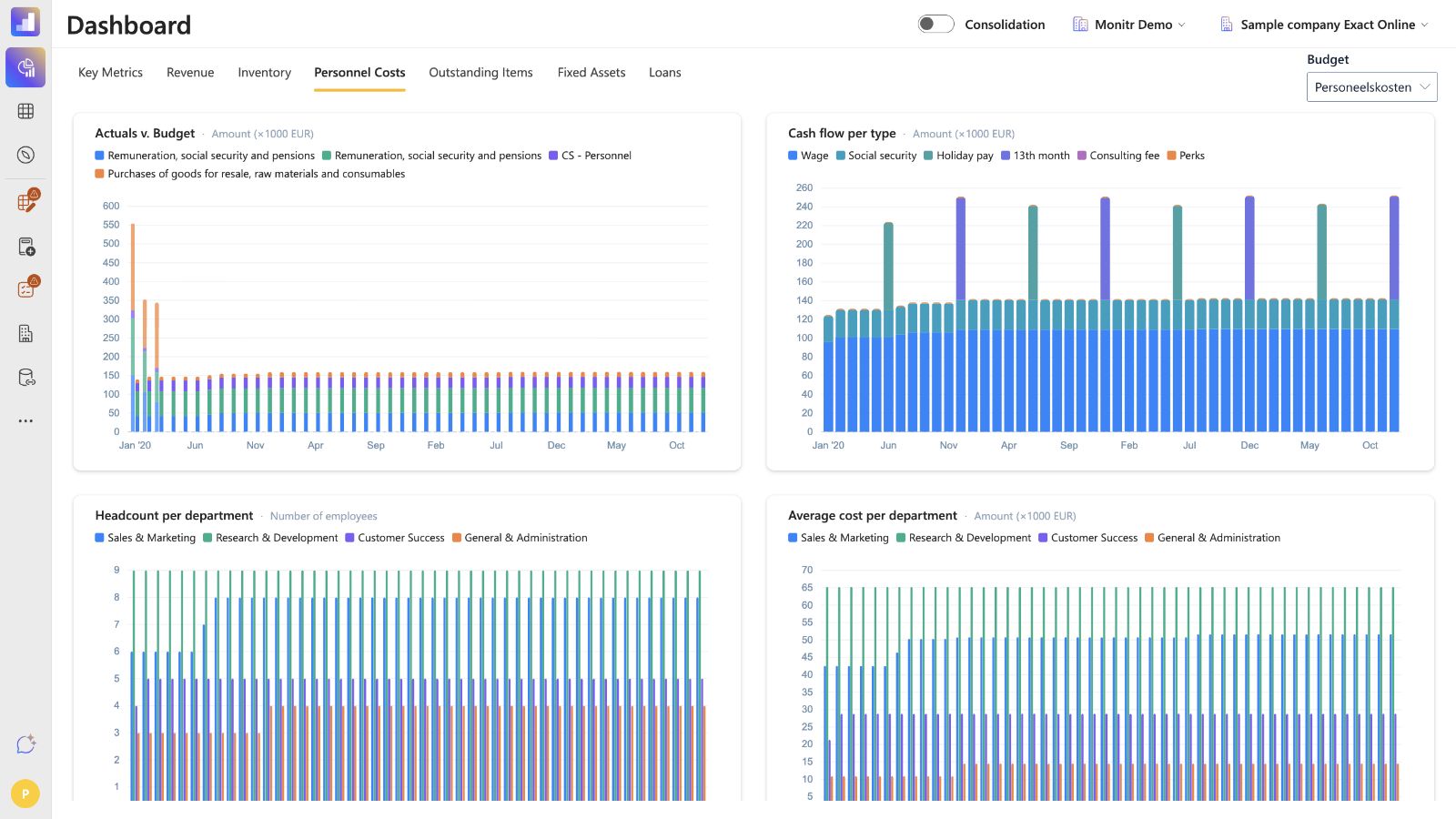Switch to the Loans tab
Screen dimensions: 1456x819
(664, 73)
